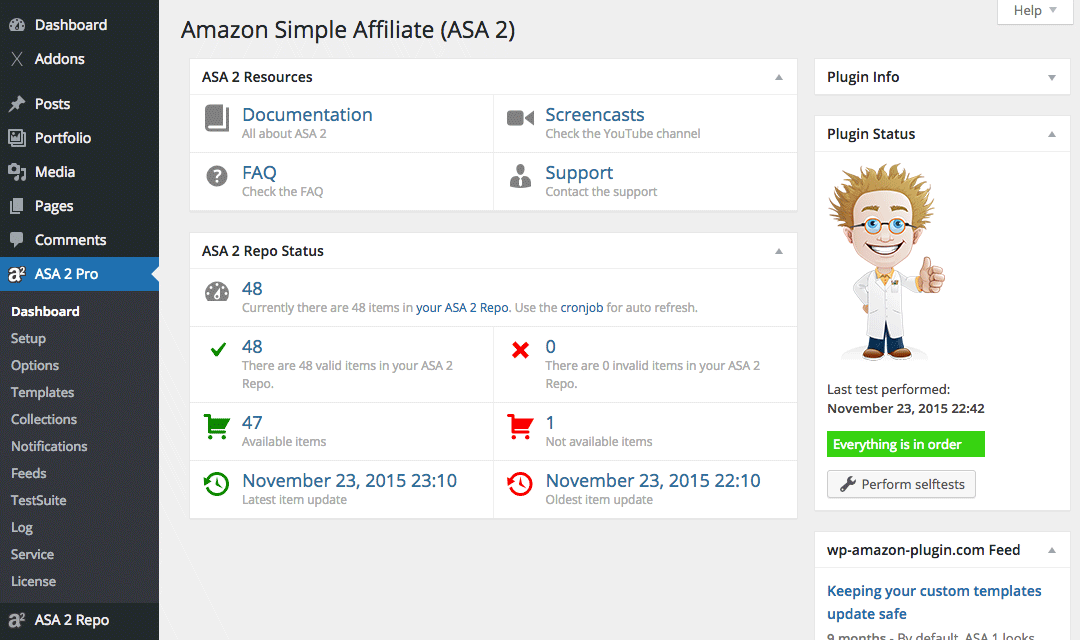Collapse the ASA 2 Repo Status panel
The width and height of the screenshot is (1080, 640).
point(779,251)
